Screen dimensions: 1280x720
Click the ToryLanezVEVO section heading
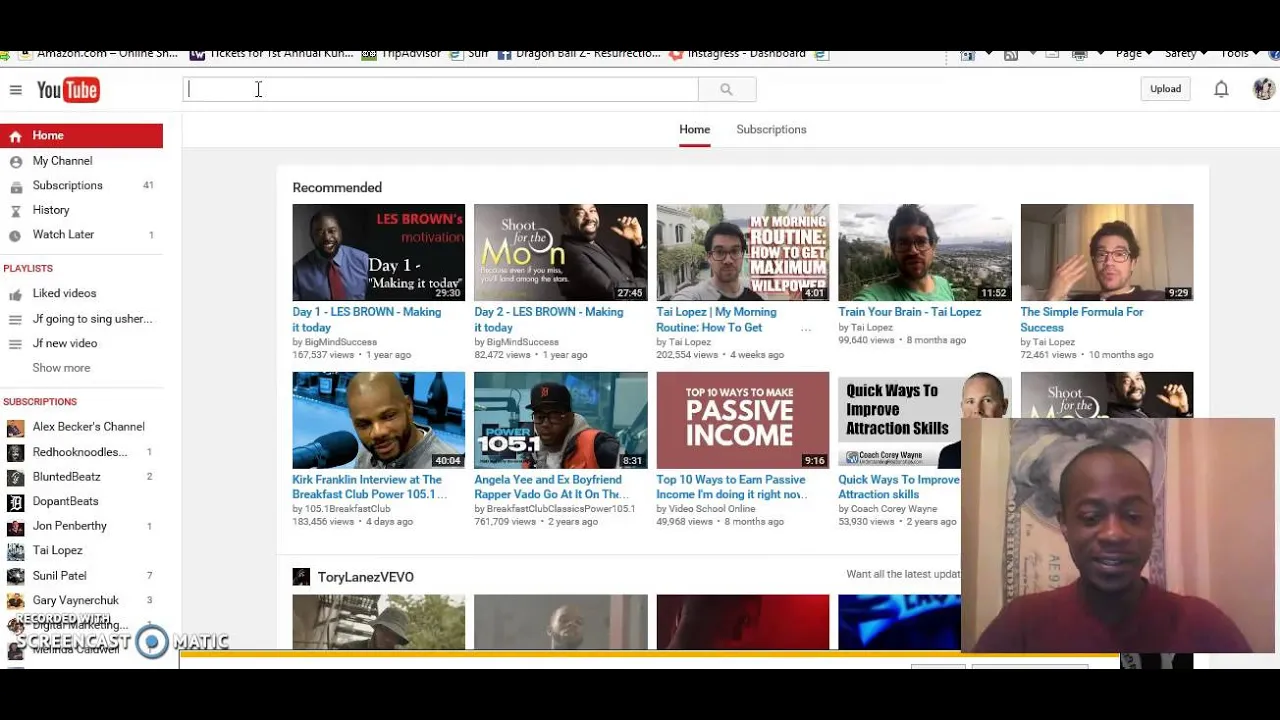[365, 577]
